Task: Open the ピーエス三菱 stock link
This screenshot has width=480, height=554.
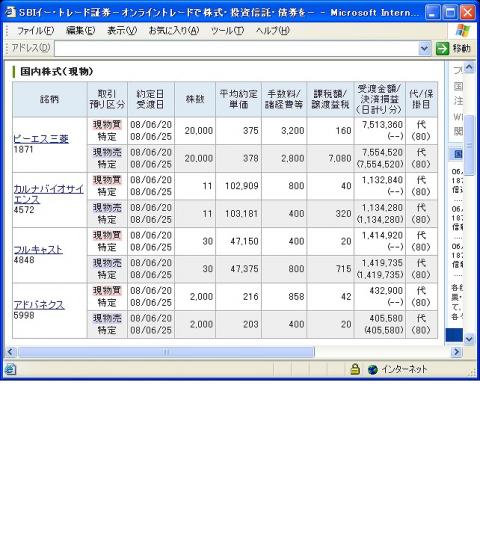Action: (41, 139)
